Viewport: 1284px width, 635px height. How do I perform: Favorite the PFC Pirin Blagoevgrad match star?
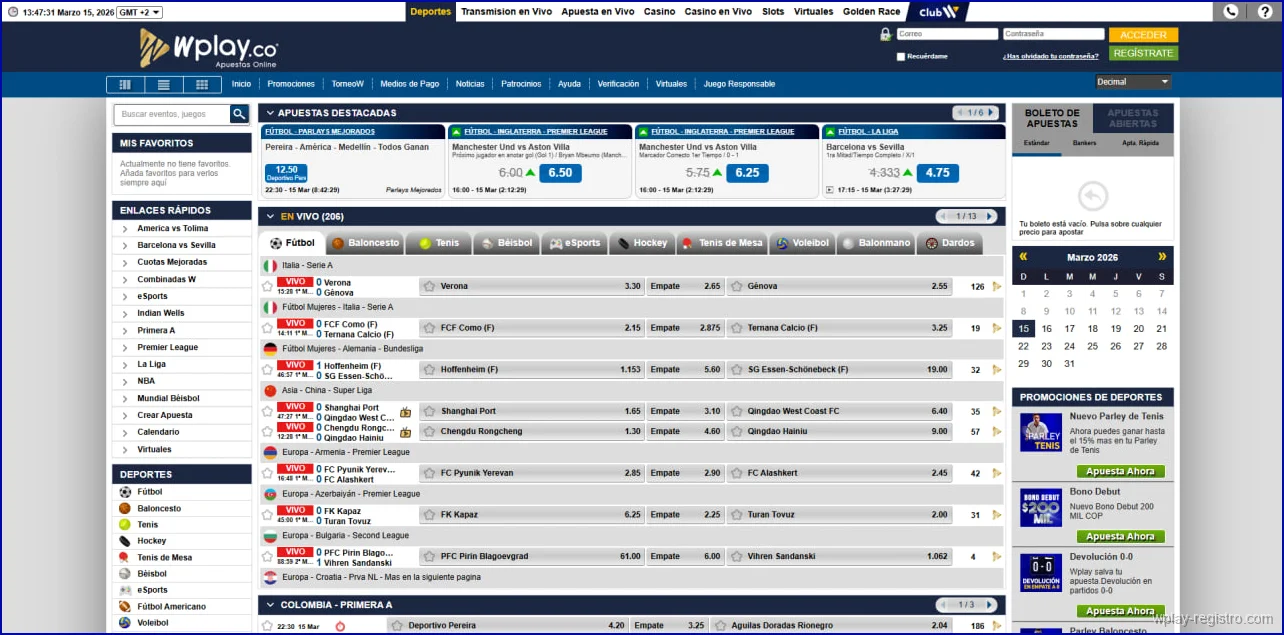pyautogui.click(x=267, y=556)
